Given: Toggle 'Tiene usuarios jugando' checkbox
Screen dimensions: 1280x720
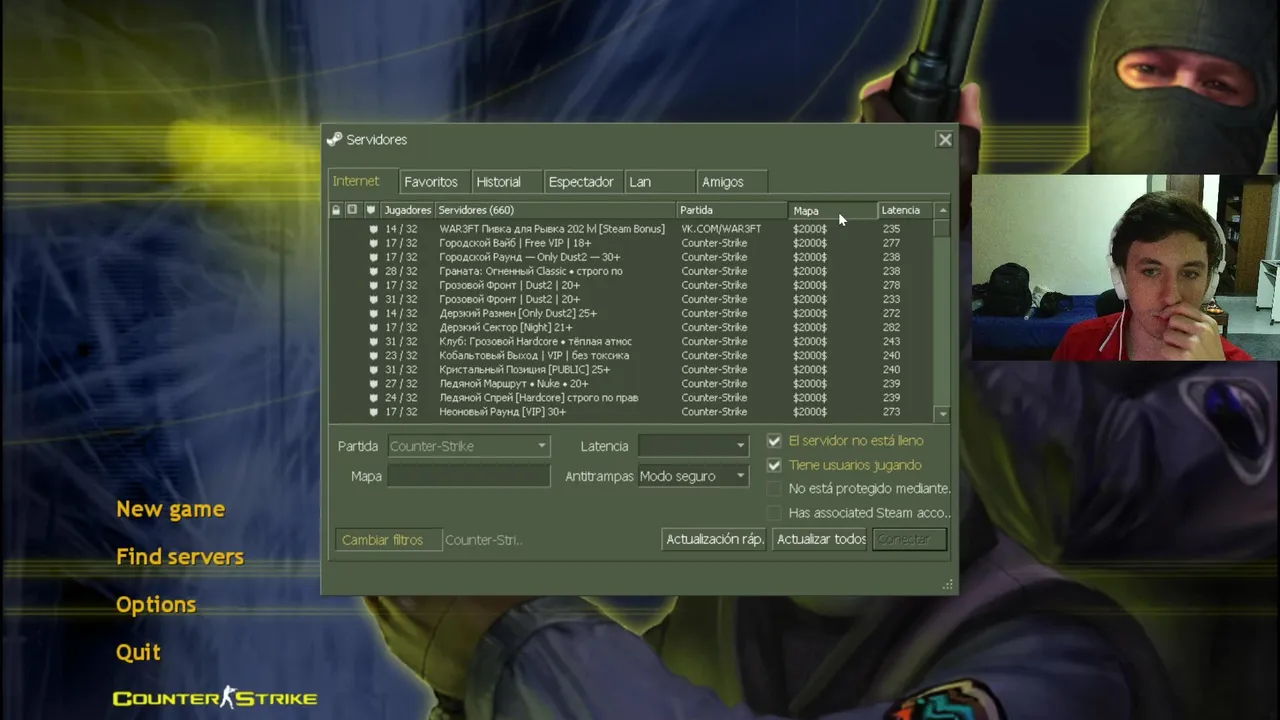Looking at the screenshot, I should click(774, 465).
